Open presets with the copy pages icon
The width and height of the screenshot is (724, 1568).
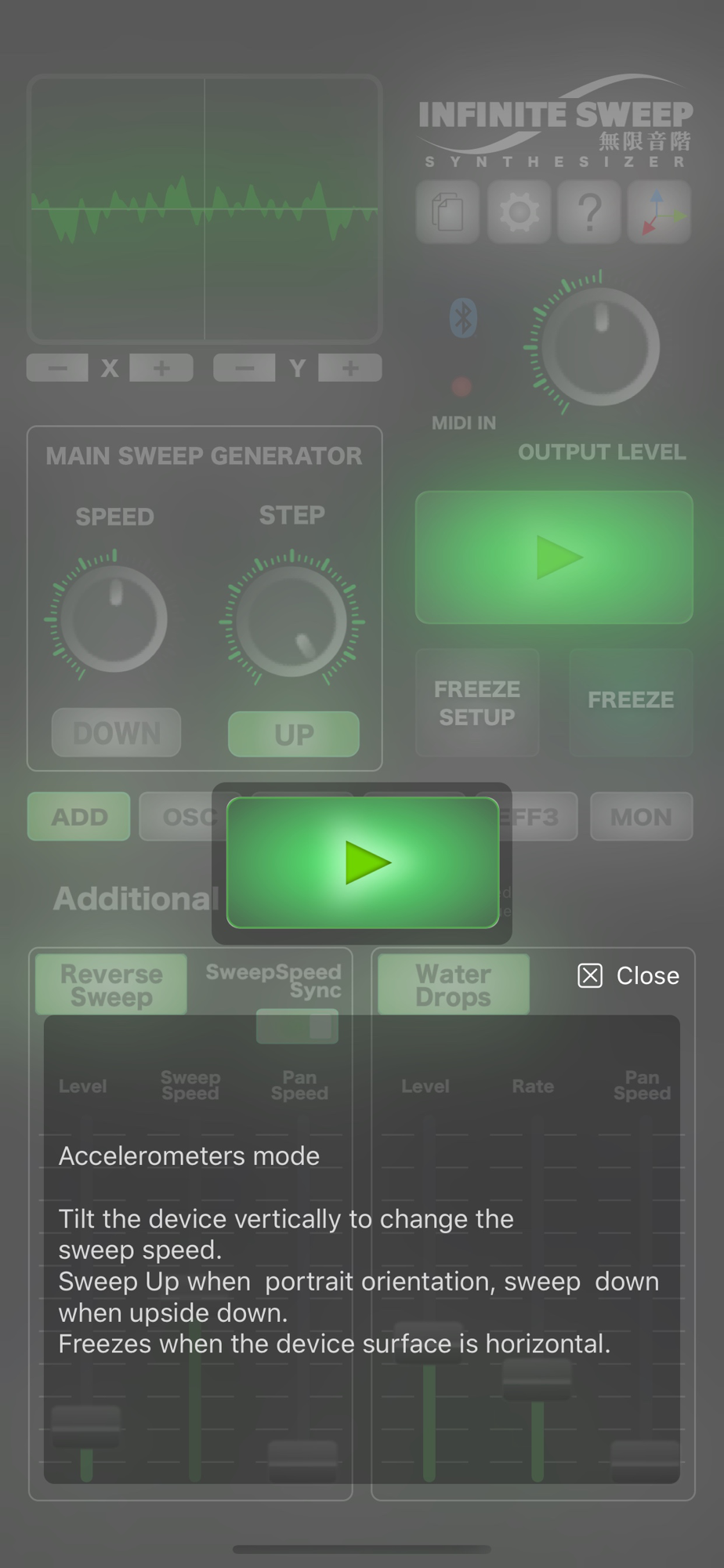[447, 212]
